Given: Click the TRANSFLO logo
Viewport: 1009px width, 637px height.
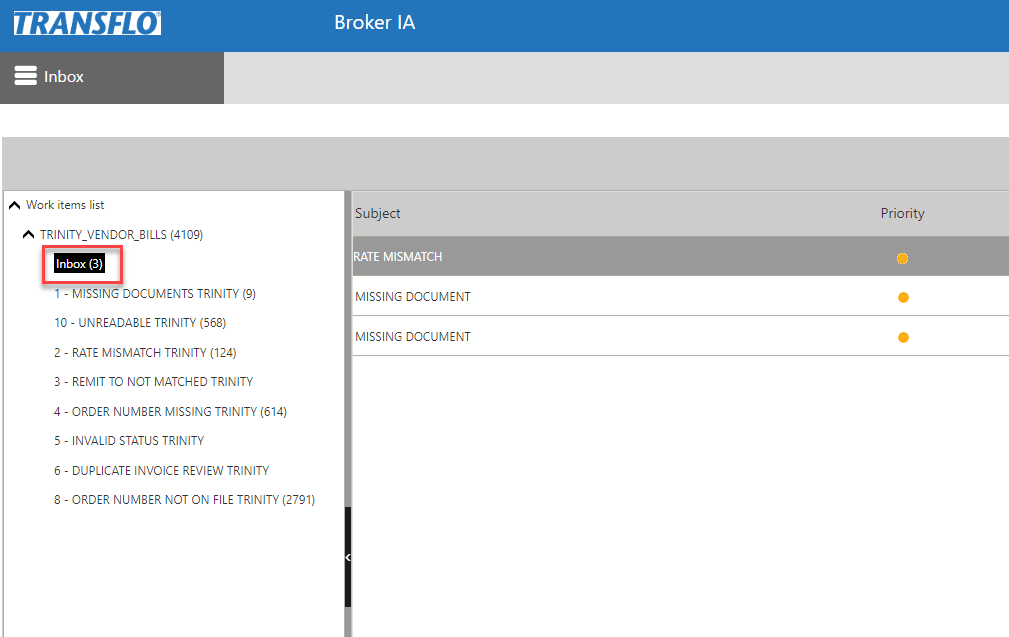Looking at the screenshot, I should (x=88, y=23).
